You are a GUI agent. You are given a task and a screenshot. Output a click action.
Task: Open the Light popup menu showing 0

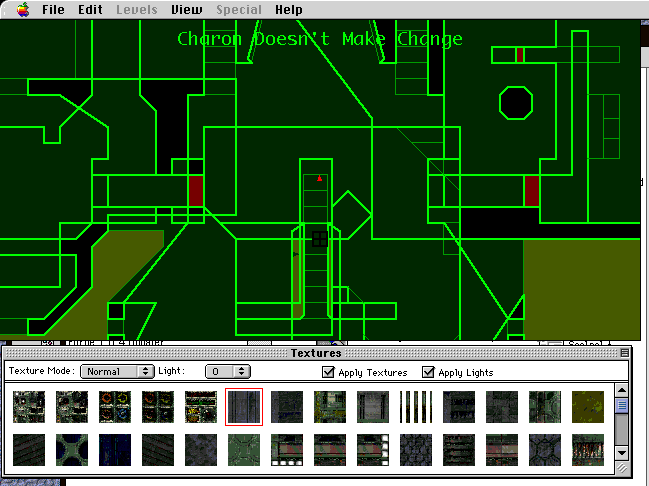click(227, 371)
